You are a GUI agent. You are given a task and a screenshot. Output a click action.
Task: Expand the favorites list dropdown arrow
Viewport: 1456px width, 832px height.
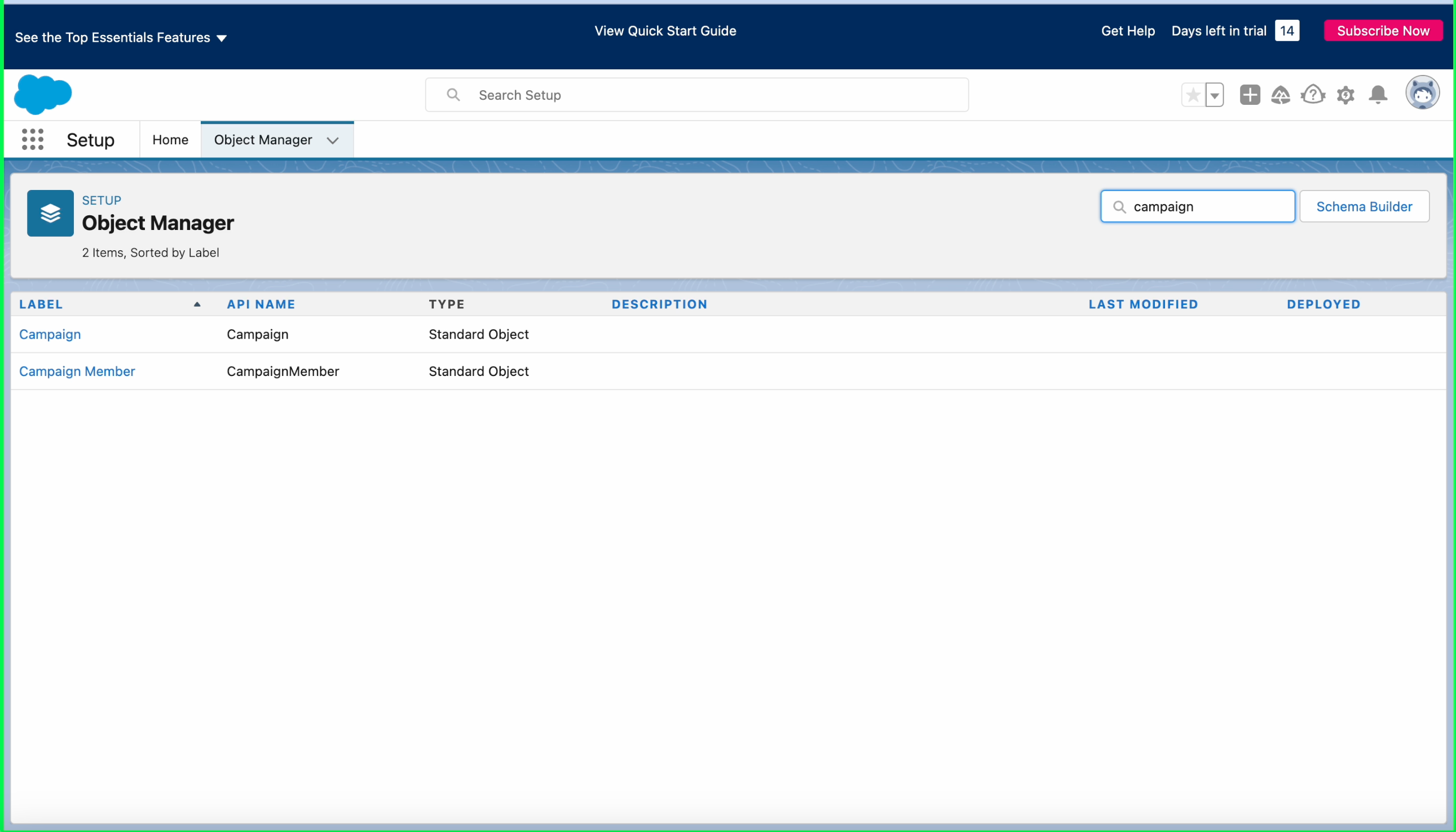tap(1215, 95)
